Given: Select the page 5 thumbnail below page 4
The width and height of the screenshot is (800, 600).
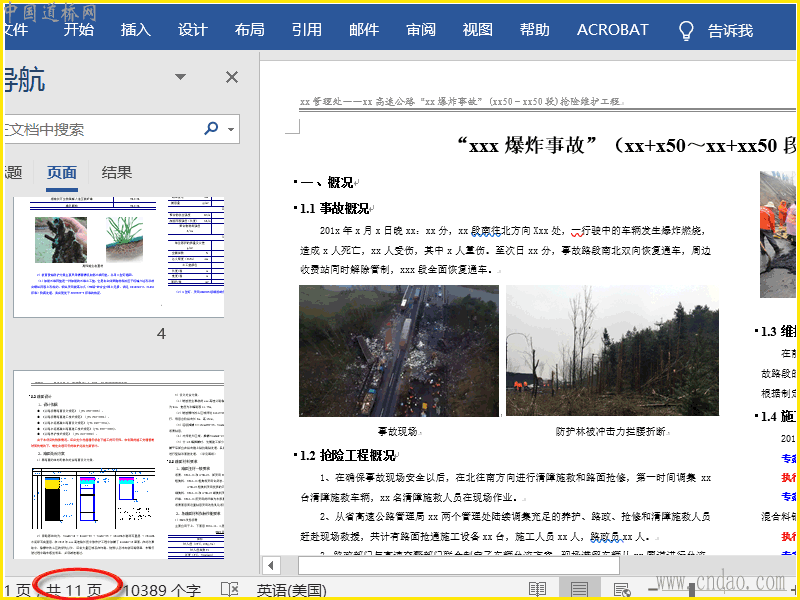Looking at the screenshot, I should coord(119,464).
